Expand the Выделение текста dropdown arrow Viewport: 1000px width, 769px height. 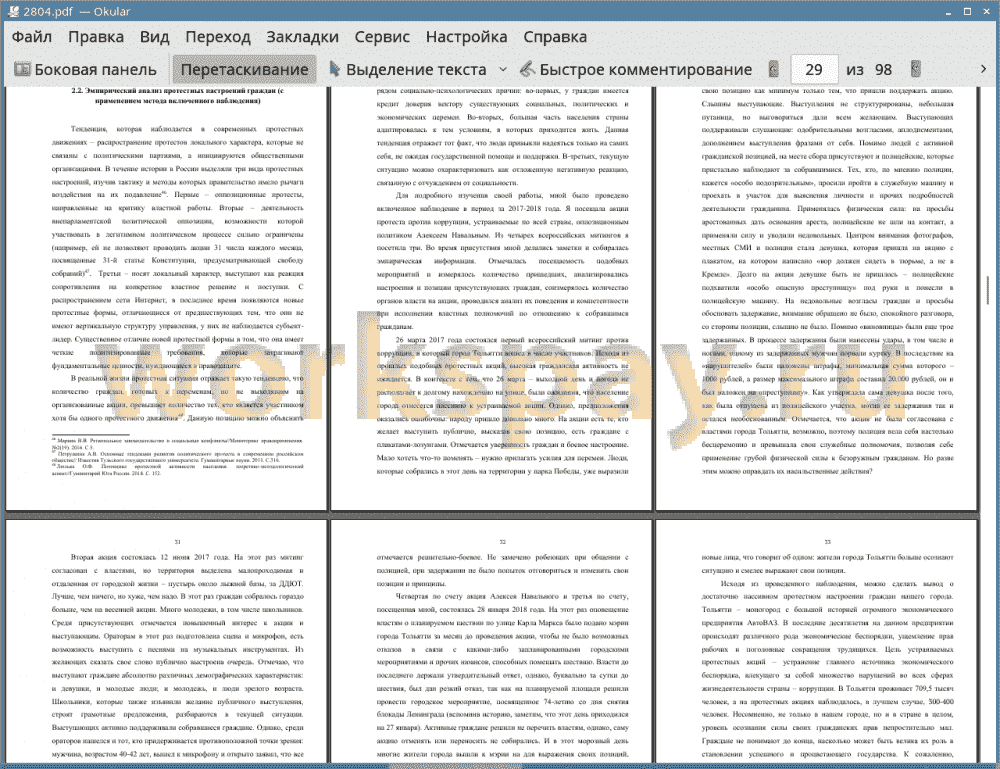tap(503, 69)
